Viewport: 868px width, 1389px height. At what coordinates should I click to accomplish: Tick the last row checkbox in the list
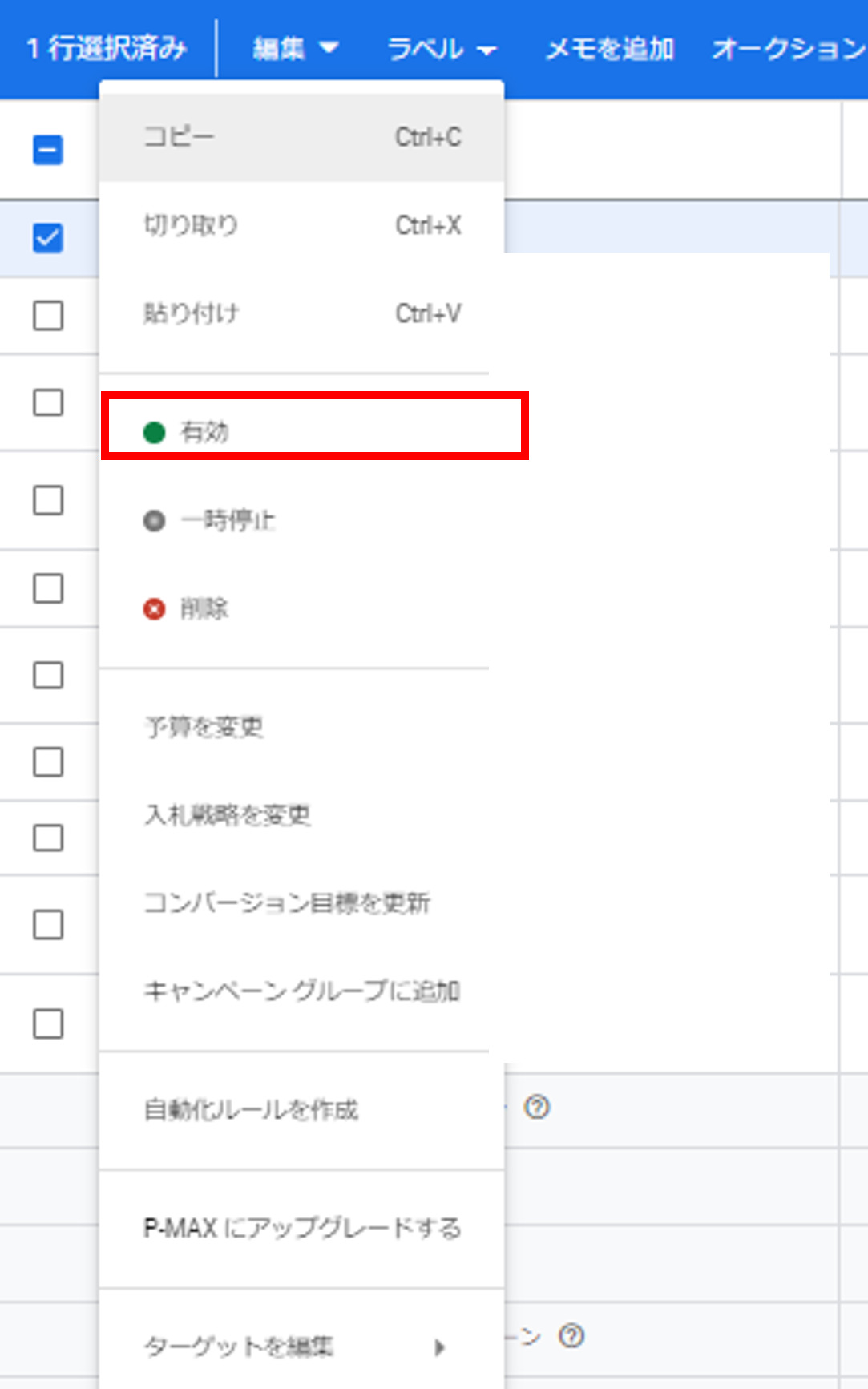click(48, 1024)
